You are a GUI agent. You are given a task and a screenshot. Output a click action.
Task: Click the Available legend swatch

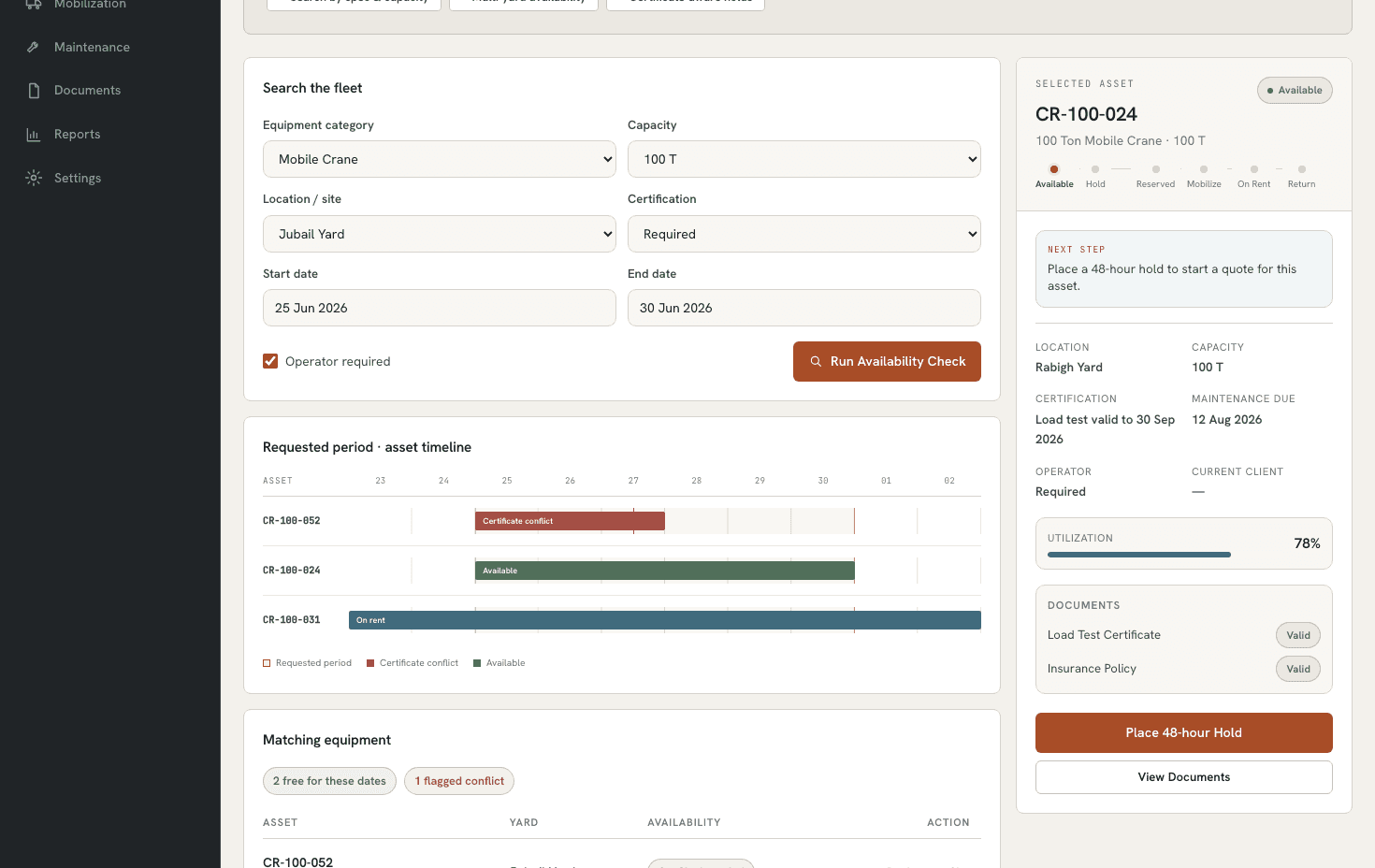tap(477, 663)
